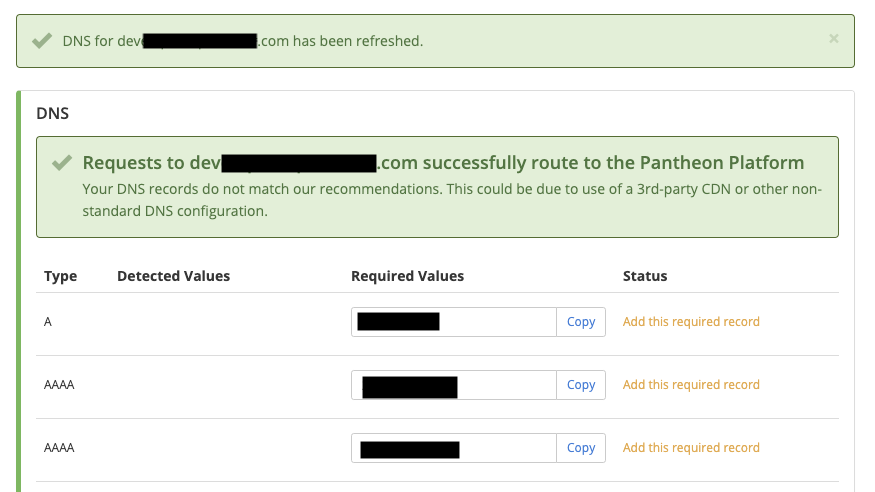Copy the first AAAA record value
Image resolution: width=875 pixels, height=492 pixels.
pyautogui.click(x=581, y=385)
